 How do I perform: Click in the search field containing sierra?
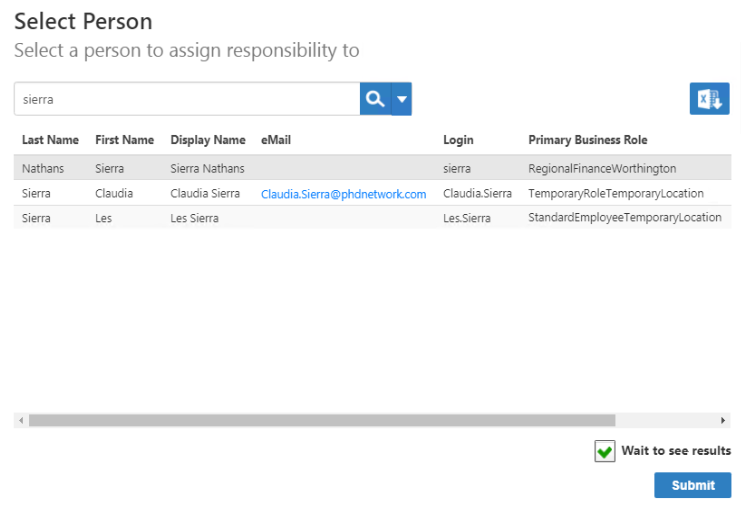point(187,99)
